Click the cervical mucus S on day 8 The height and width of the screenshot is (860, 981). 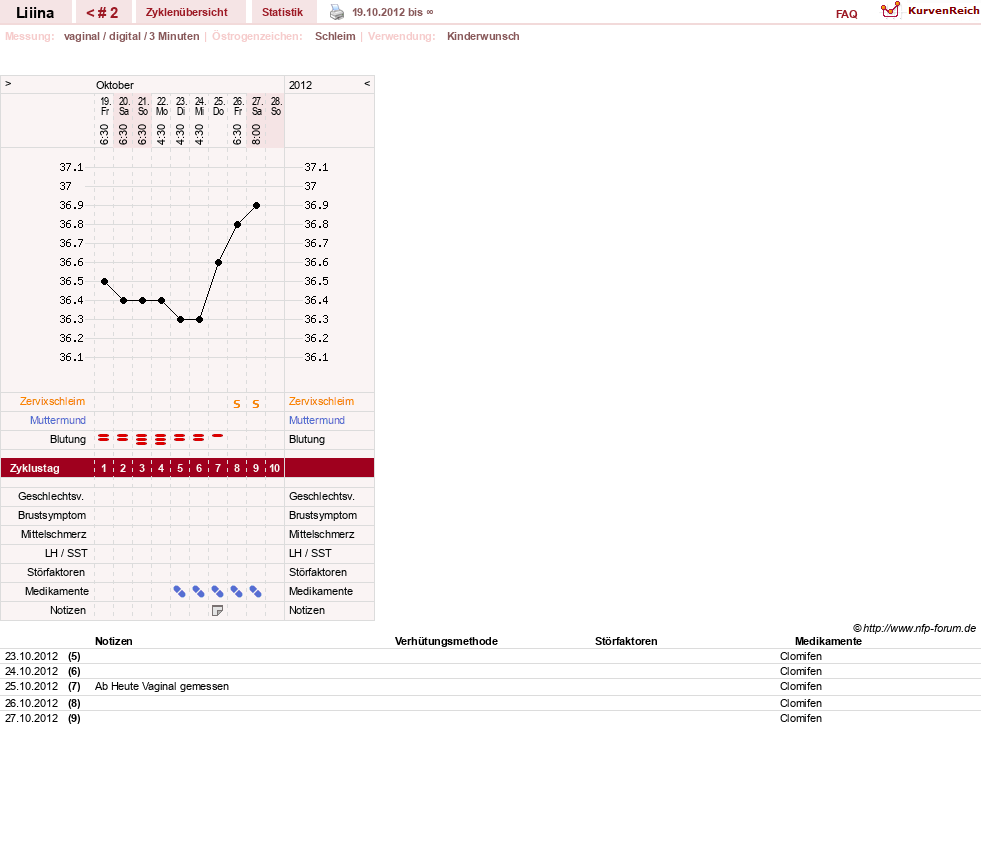236,404
